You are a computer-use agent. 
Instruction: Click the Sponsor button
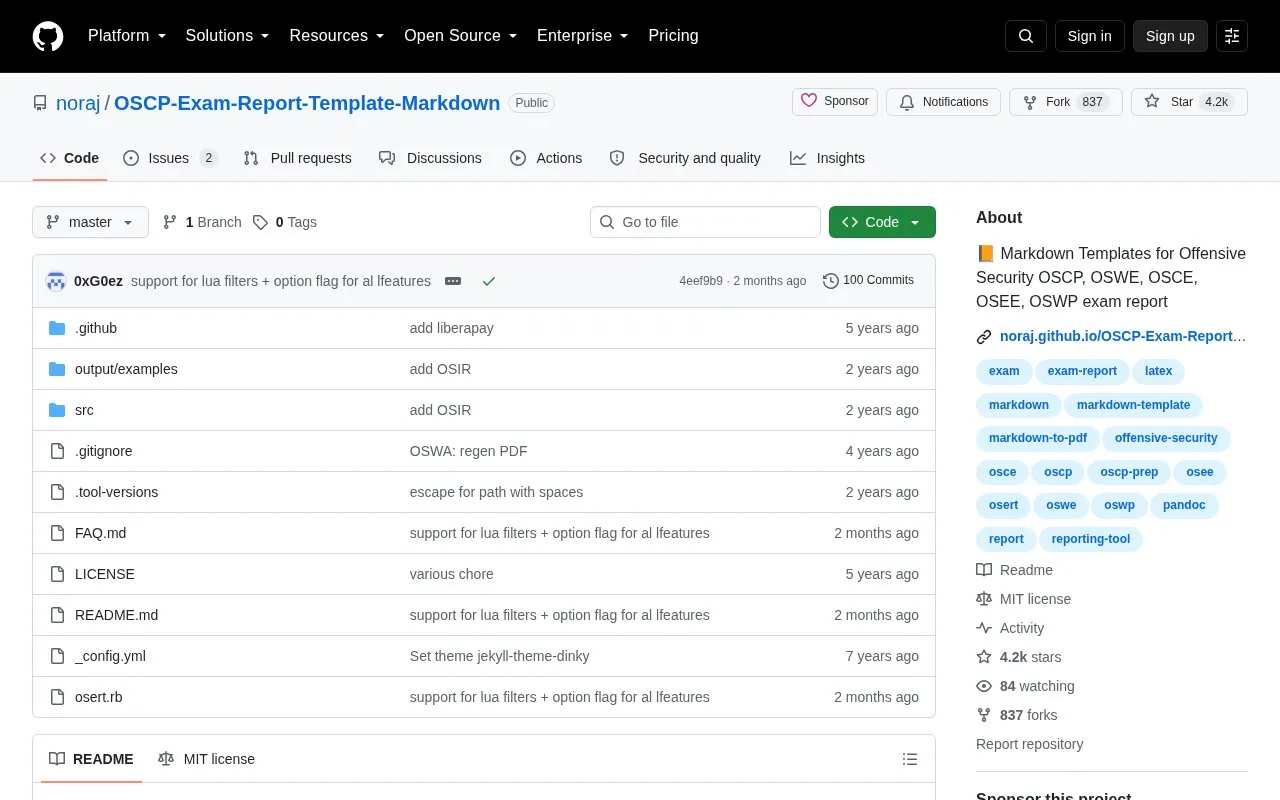click(835, 102)
